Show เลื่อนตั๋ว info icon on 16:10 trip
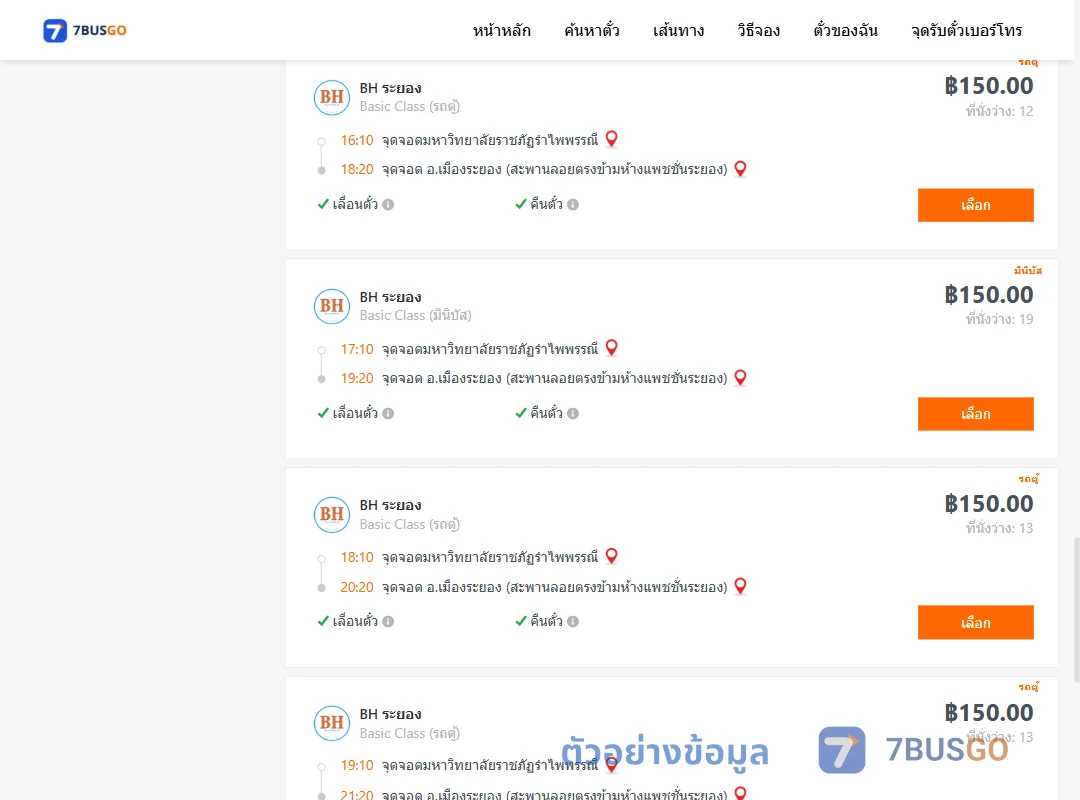The image size is (1080, 800). [388, 205]
